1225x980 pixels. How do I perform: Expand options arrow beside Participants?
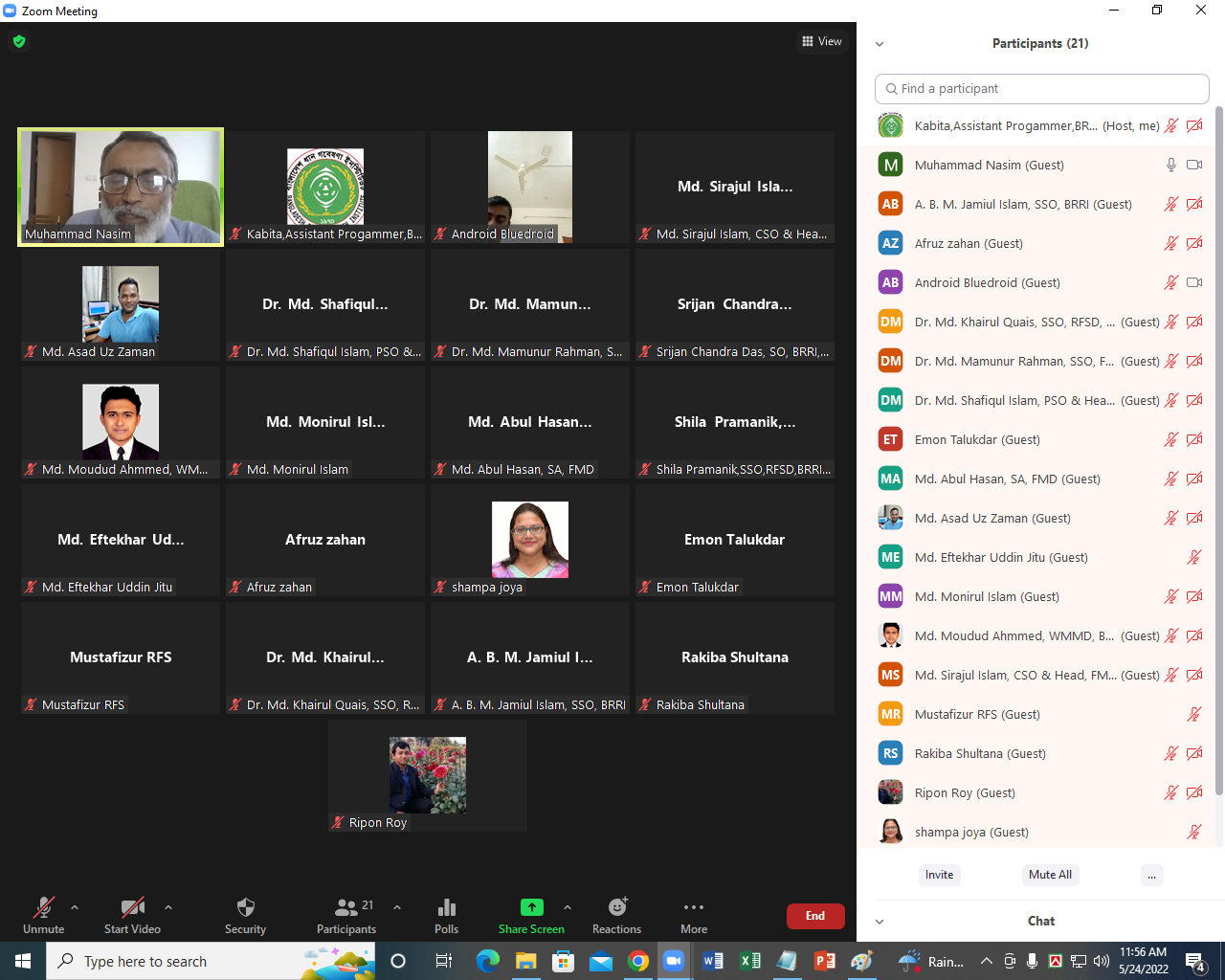click(x=397, y=907)
